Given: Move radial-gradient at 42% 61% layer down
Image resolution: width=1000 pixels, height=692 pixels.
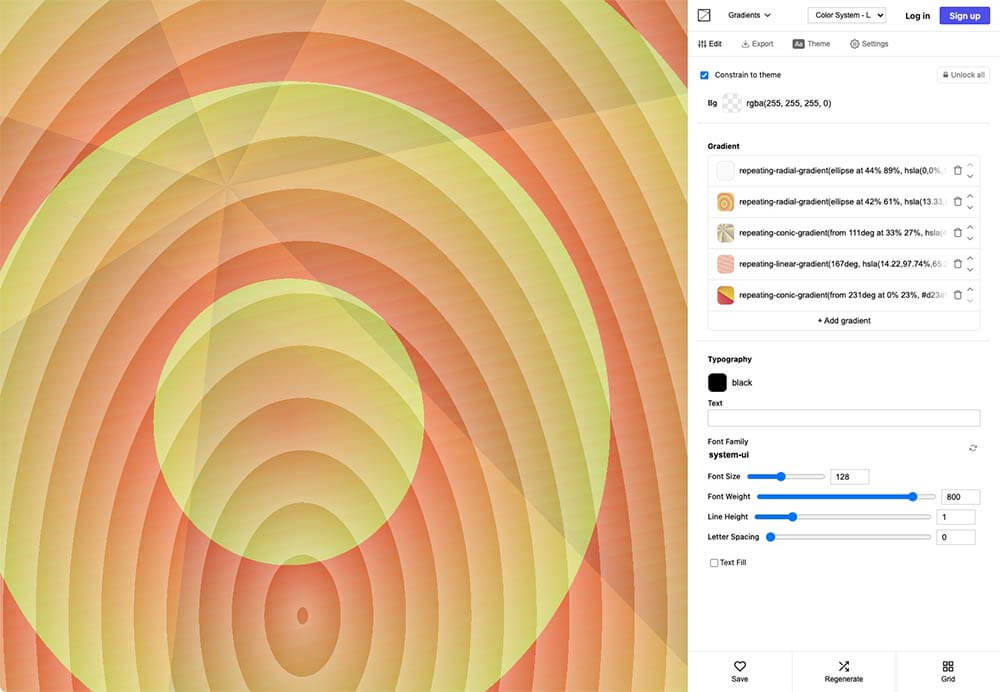Looking at the screenshot, I should click(970, 208).
